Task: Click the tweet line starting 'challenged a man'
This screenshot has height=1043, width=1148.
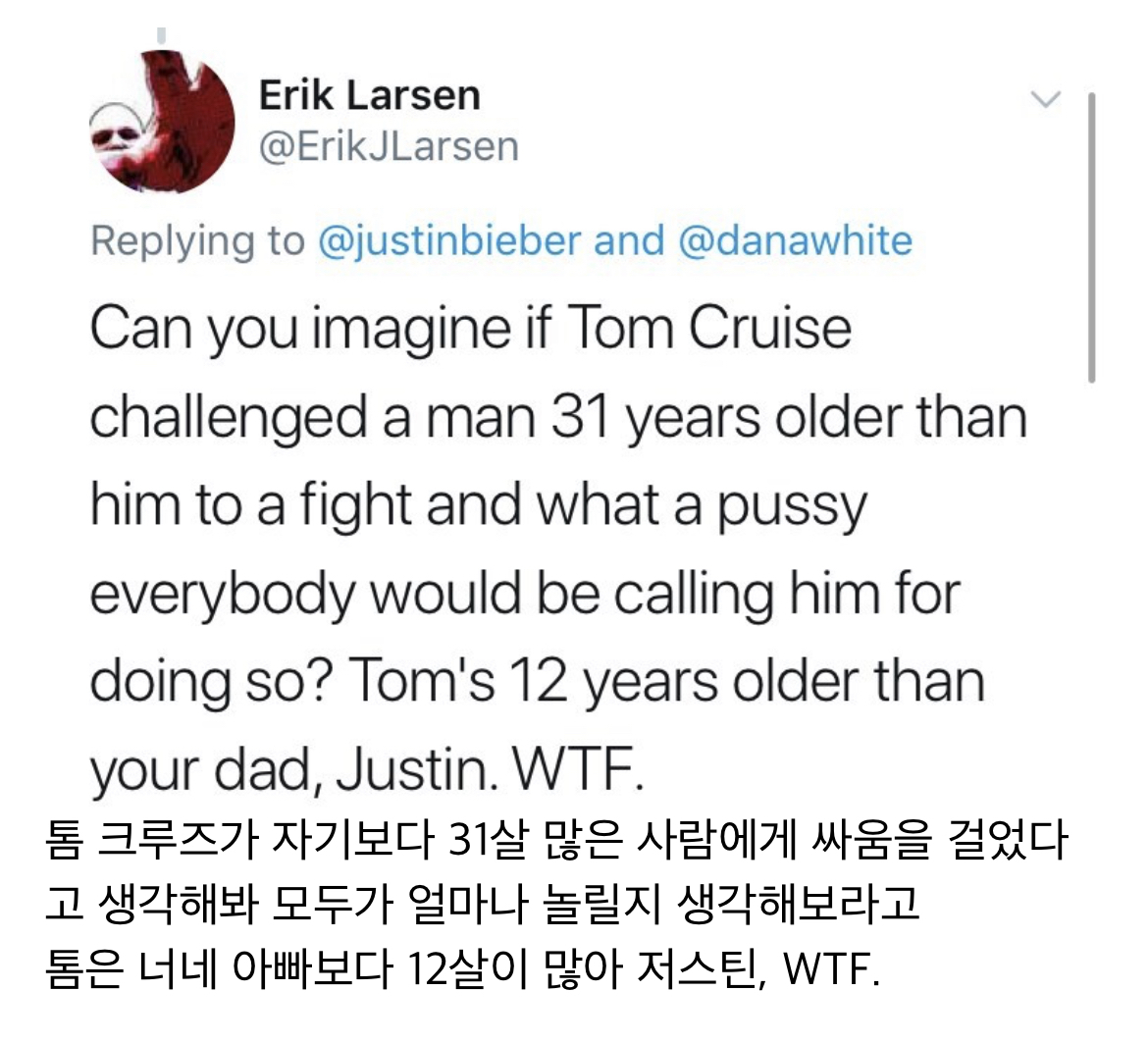Action: coord(557,417)
